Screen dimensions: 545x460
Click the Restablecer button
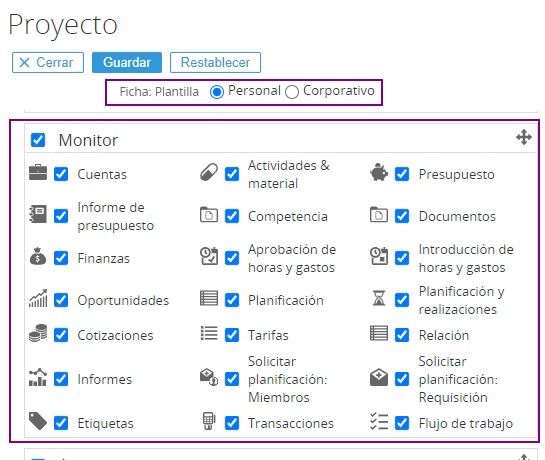(x=215, y=63)
